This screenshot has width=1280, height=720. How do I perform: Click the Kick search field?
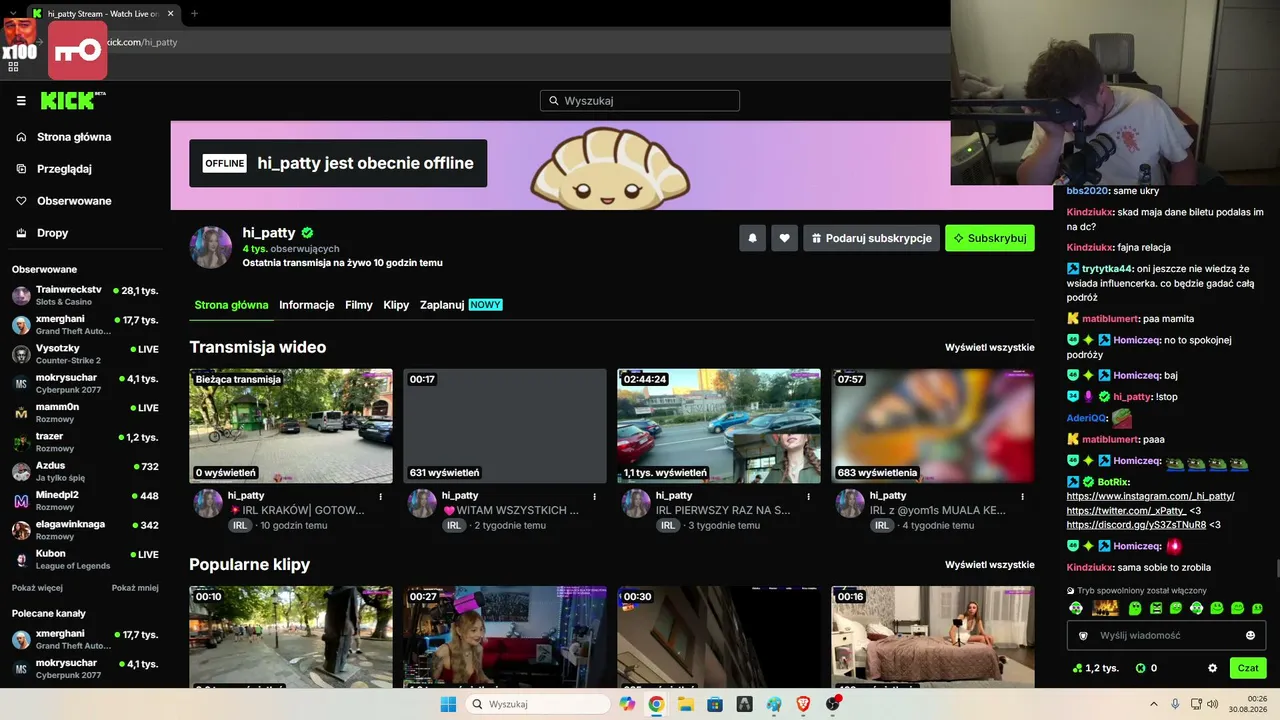[x=640, y=100]
